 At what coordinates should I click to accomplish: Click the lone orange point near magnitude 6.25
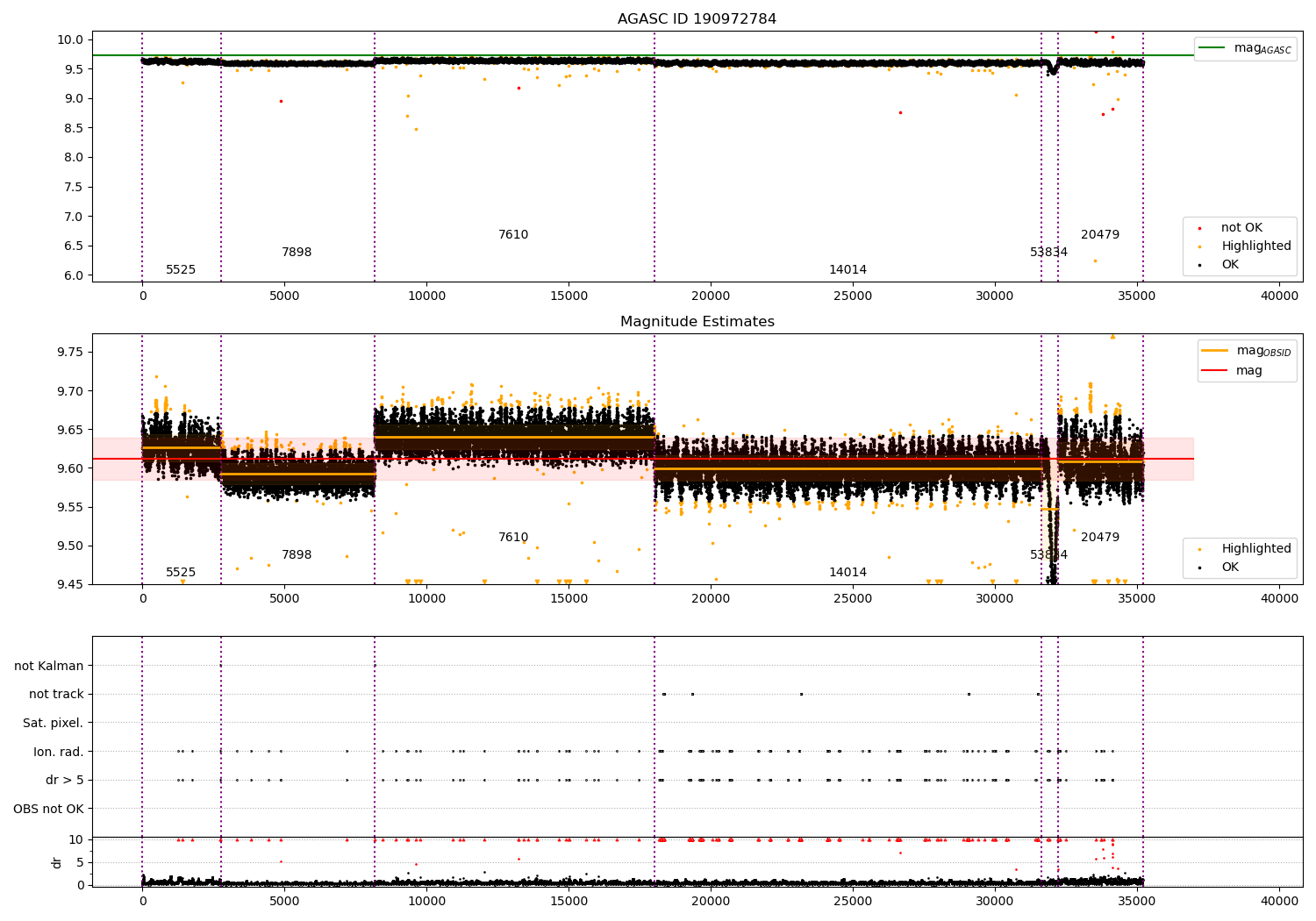pos(1095,261)
